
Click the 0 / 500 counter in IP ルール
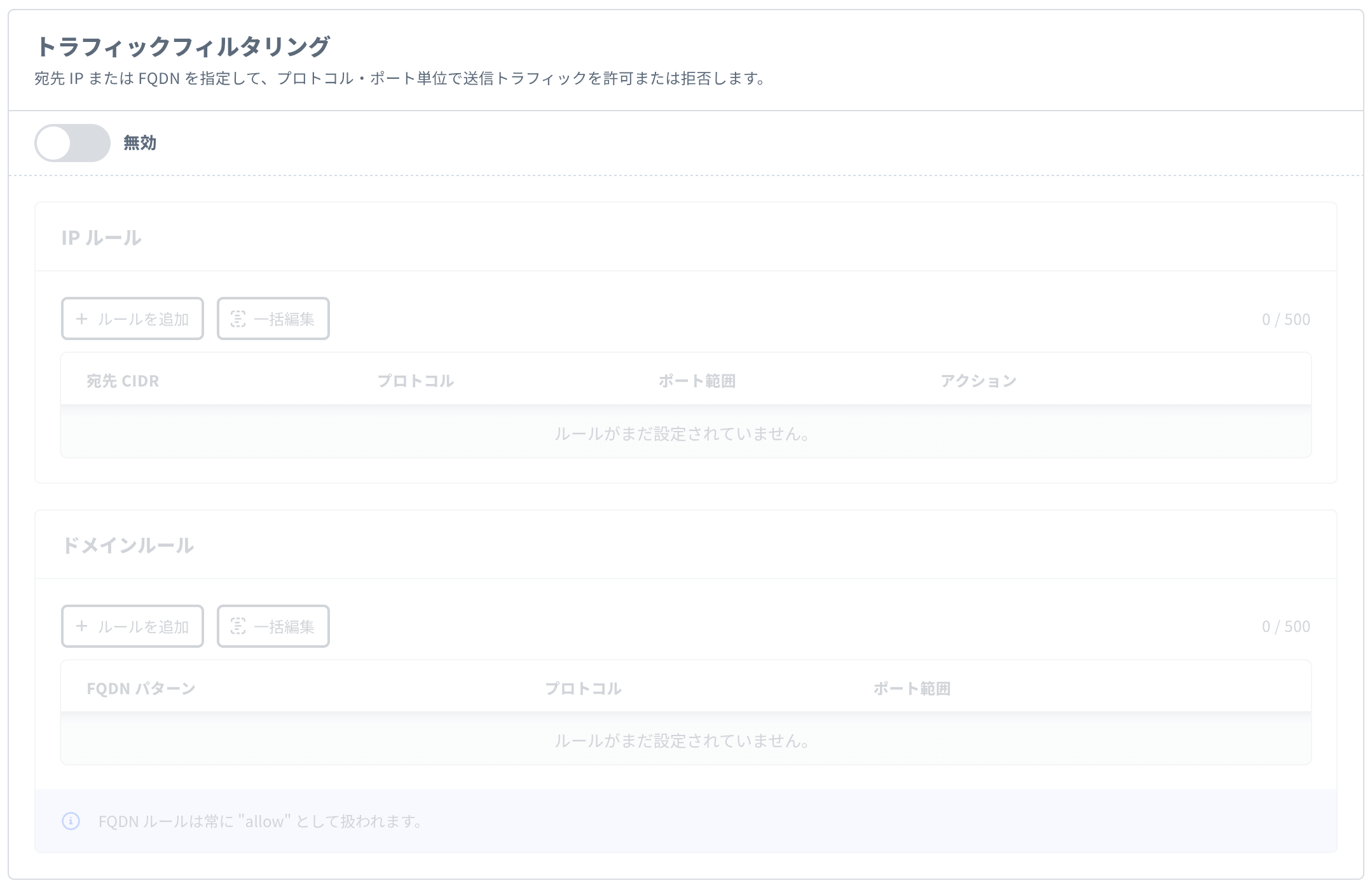pos(1286,319)
